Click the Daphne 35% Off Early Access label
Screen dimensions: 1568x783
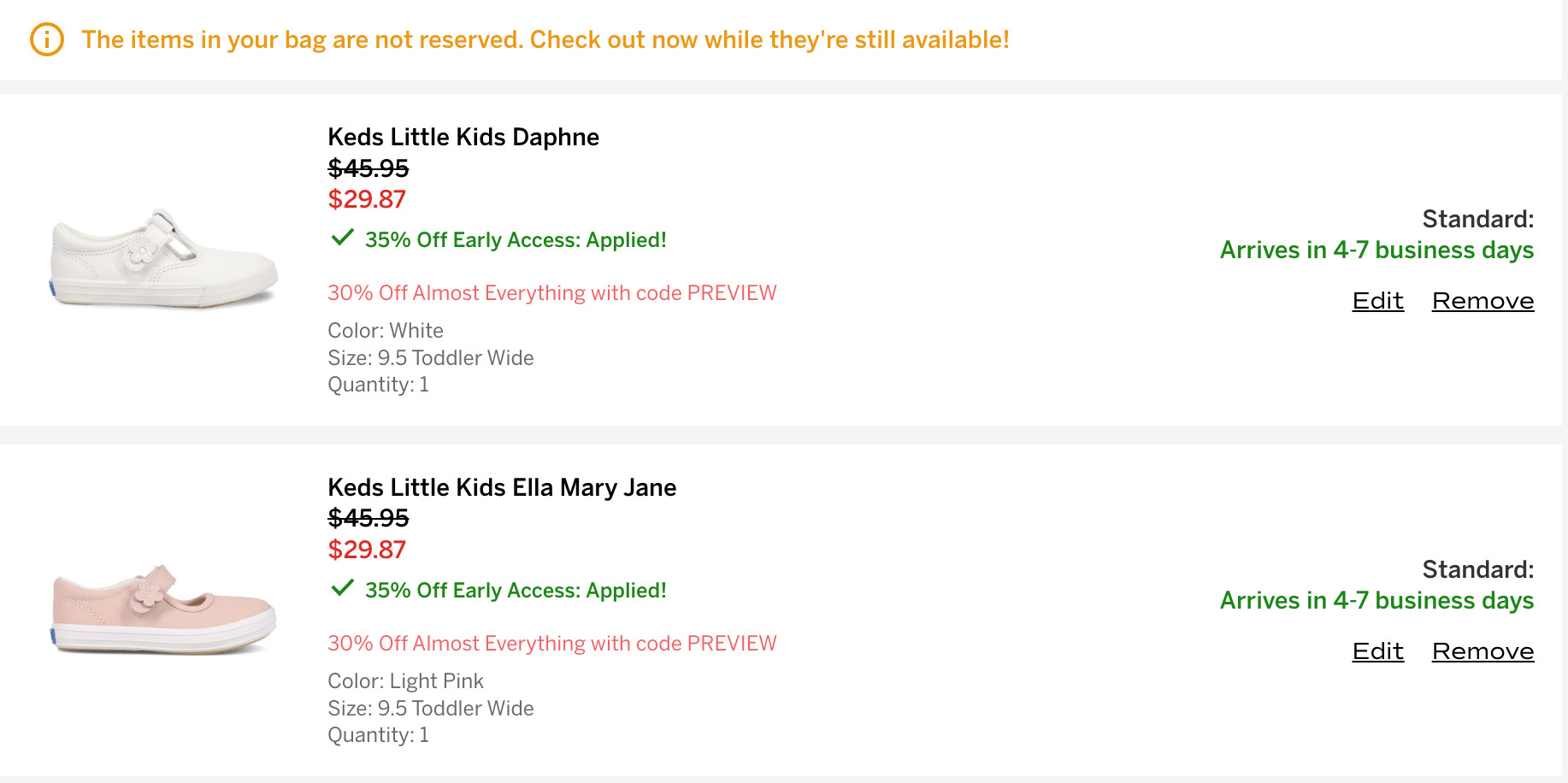[516, 240]
